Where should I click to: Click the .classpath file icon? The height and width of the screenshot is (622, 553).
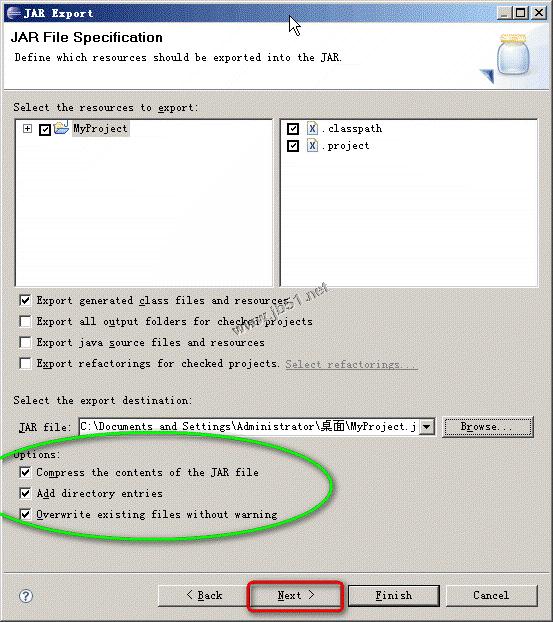tap(312, 128)
